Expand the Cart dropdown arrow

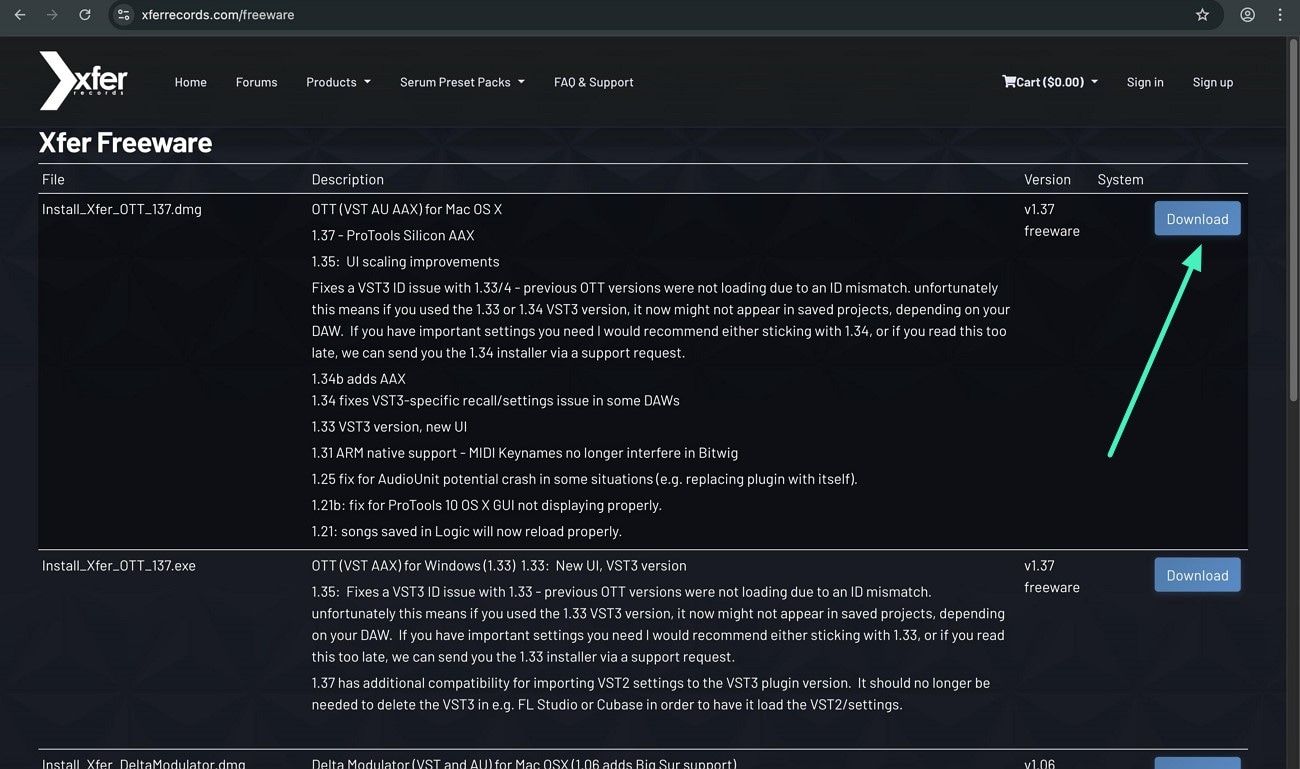pos(1093,82)
